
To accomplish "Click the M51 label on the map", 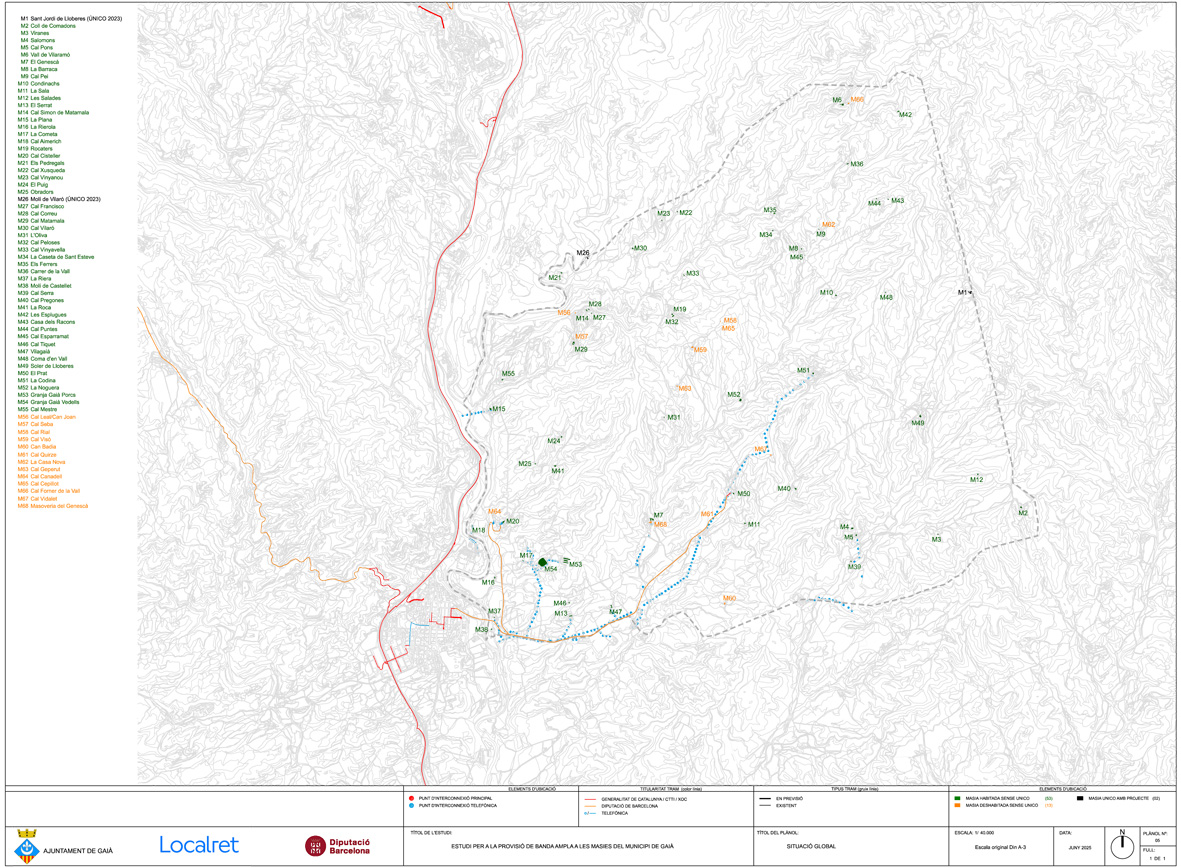I will click(x=804, y=371).
